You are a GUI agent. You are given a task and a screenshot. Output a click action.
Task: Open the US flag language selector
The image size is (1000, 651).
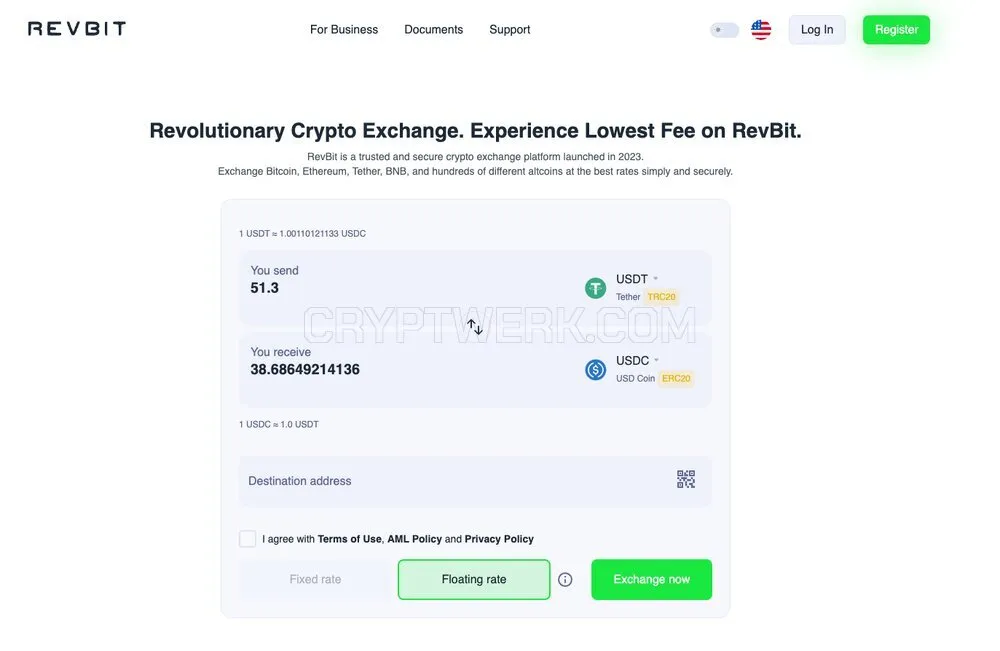coord(761,29)
